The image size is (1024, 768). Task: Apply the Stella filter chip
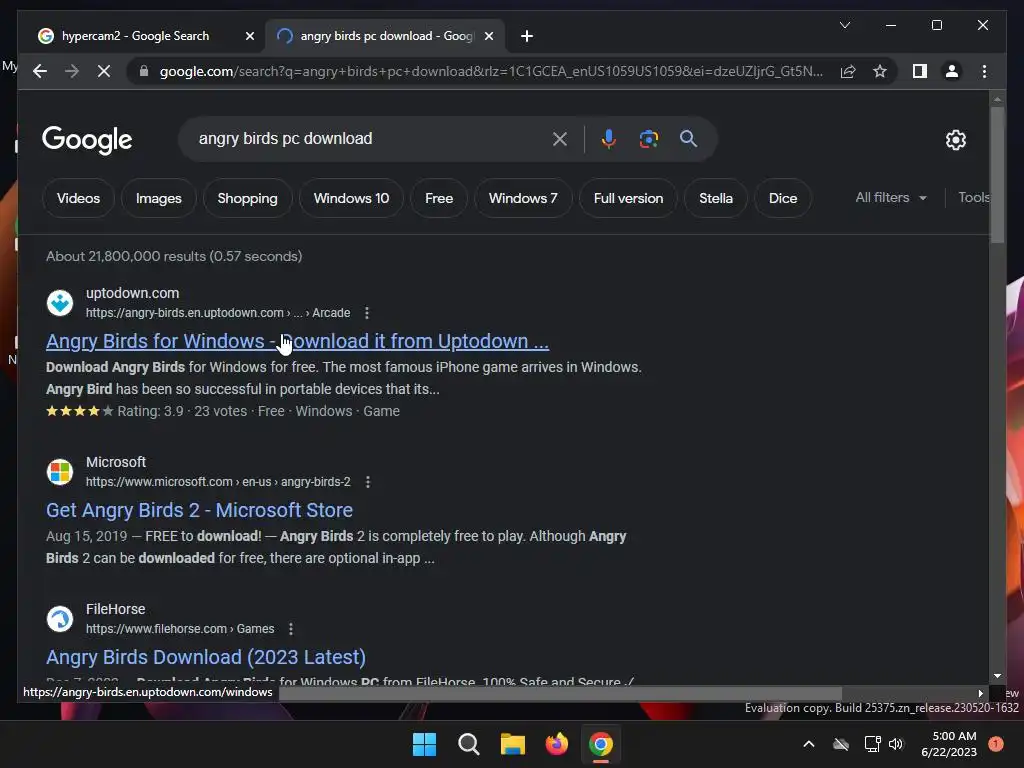(x=716, y=198)
